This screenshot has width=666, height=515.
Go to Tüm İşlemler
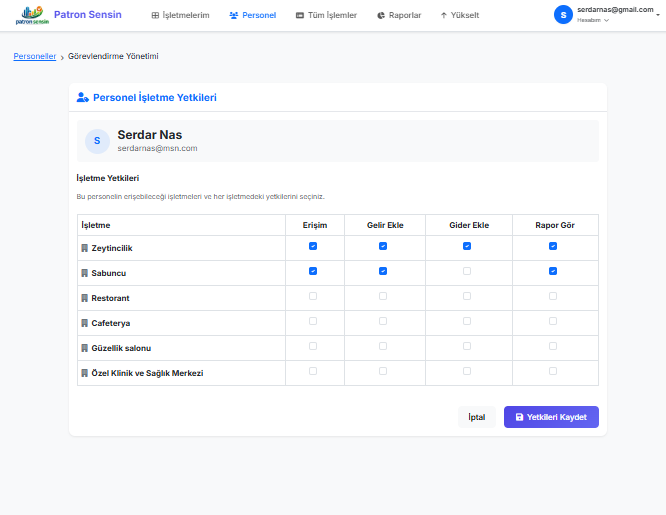click(326, 15)
